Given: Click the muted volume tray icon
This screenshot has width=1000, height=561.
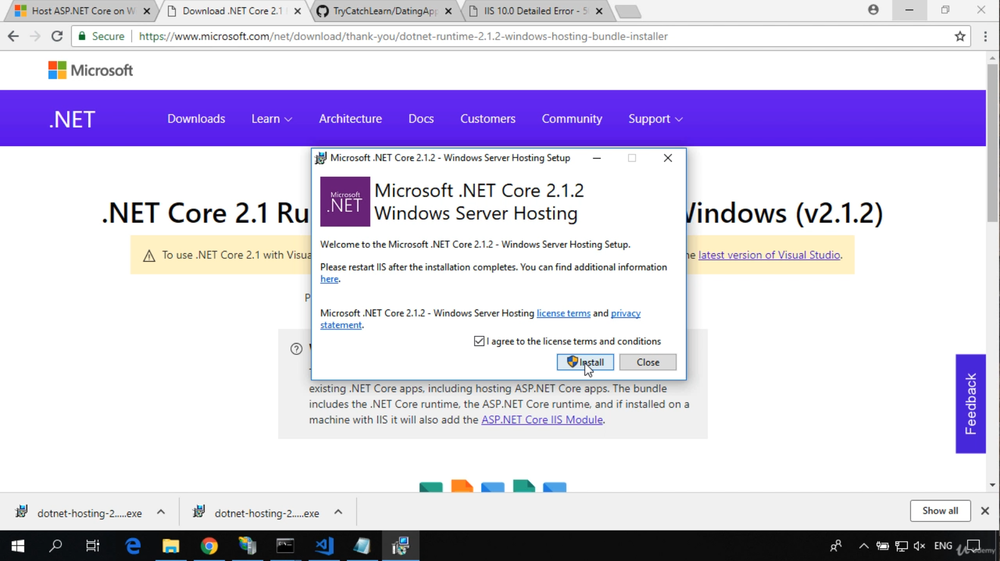Looking at the screenshot, I should [919, 546].
